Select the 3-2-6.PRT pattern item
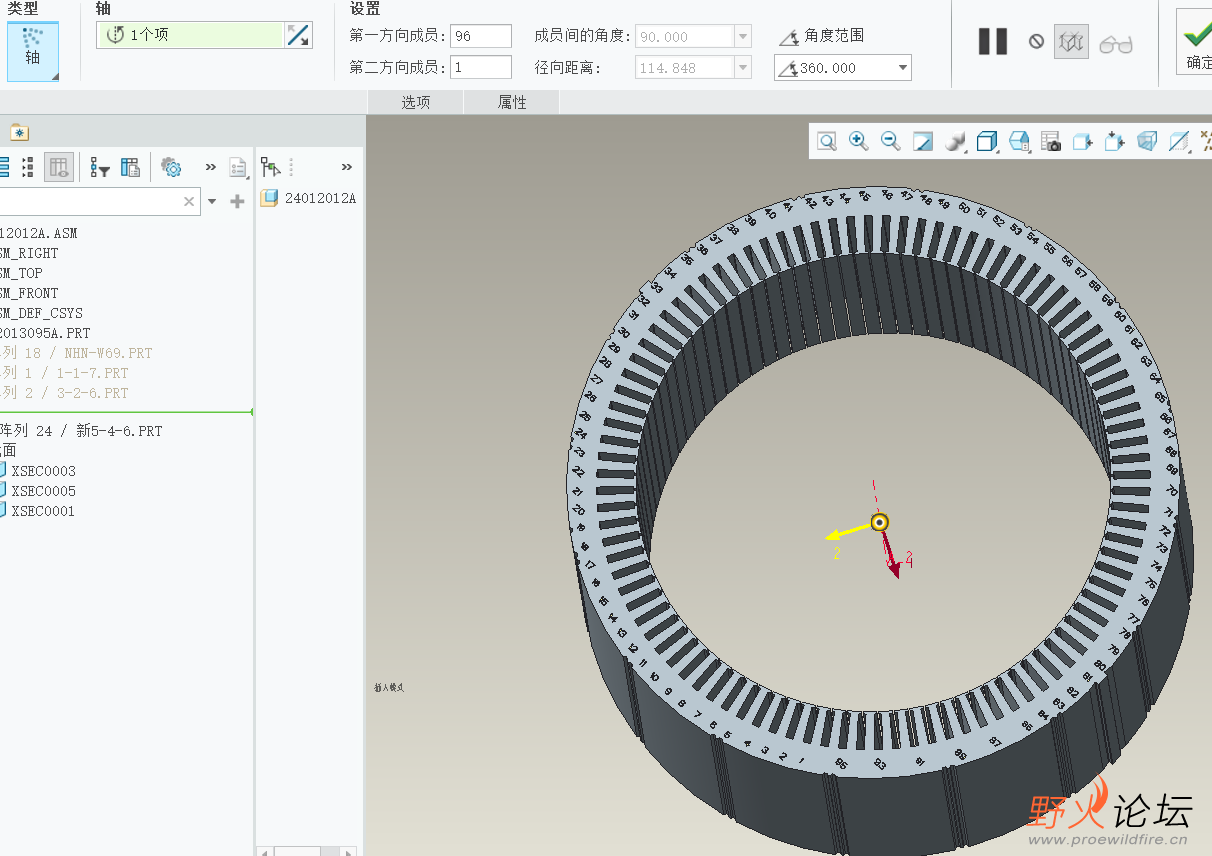Viewport: 1212px width, 856px height. point(65,393)
